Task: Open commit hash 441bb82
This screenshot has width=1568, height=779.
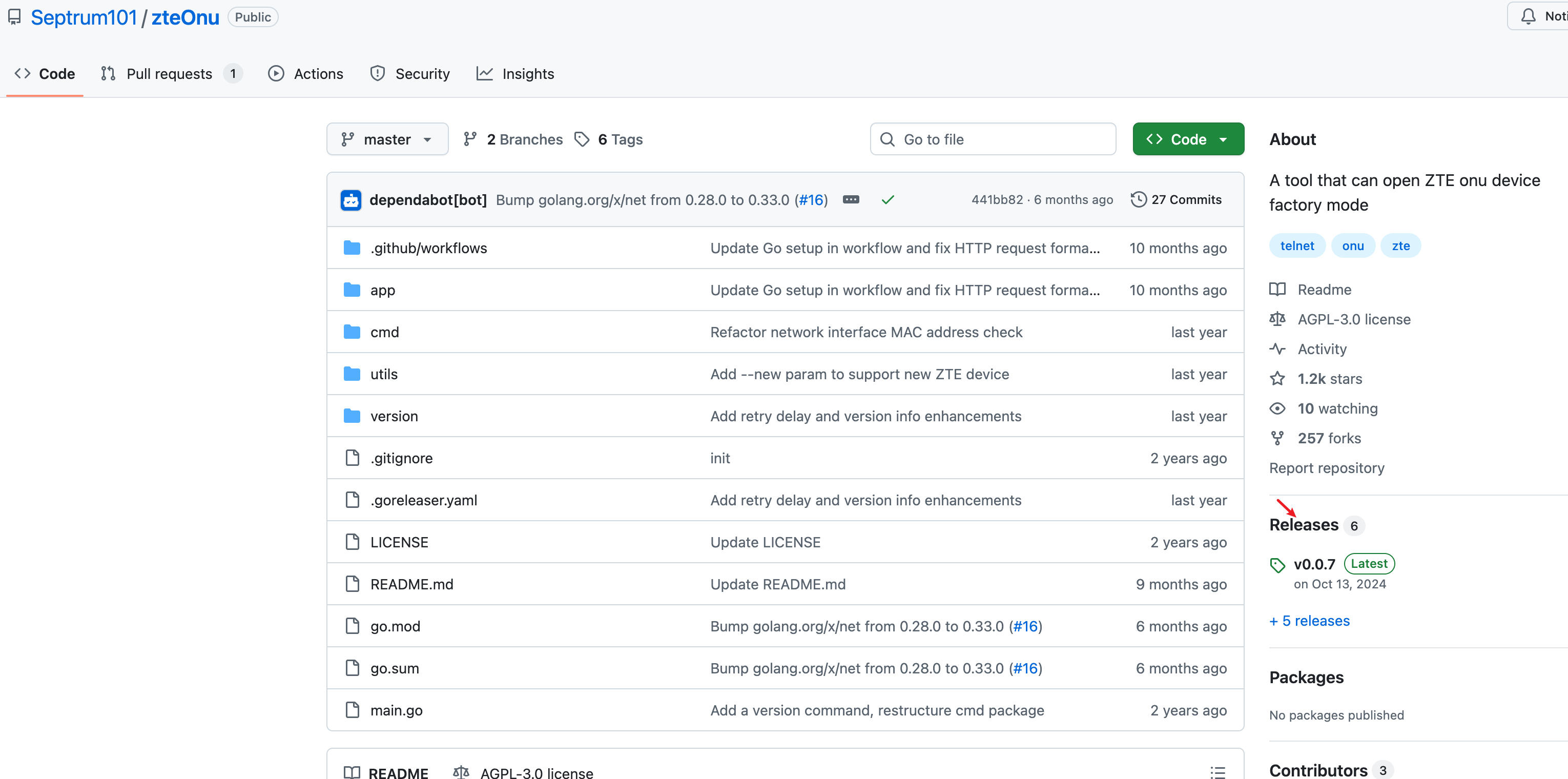Action: coord(997,200)
